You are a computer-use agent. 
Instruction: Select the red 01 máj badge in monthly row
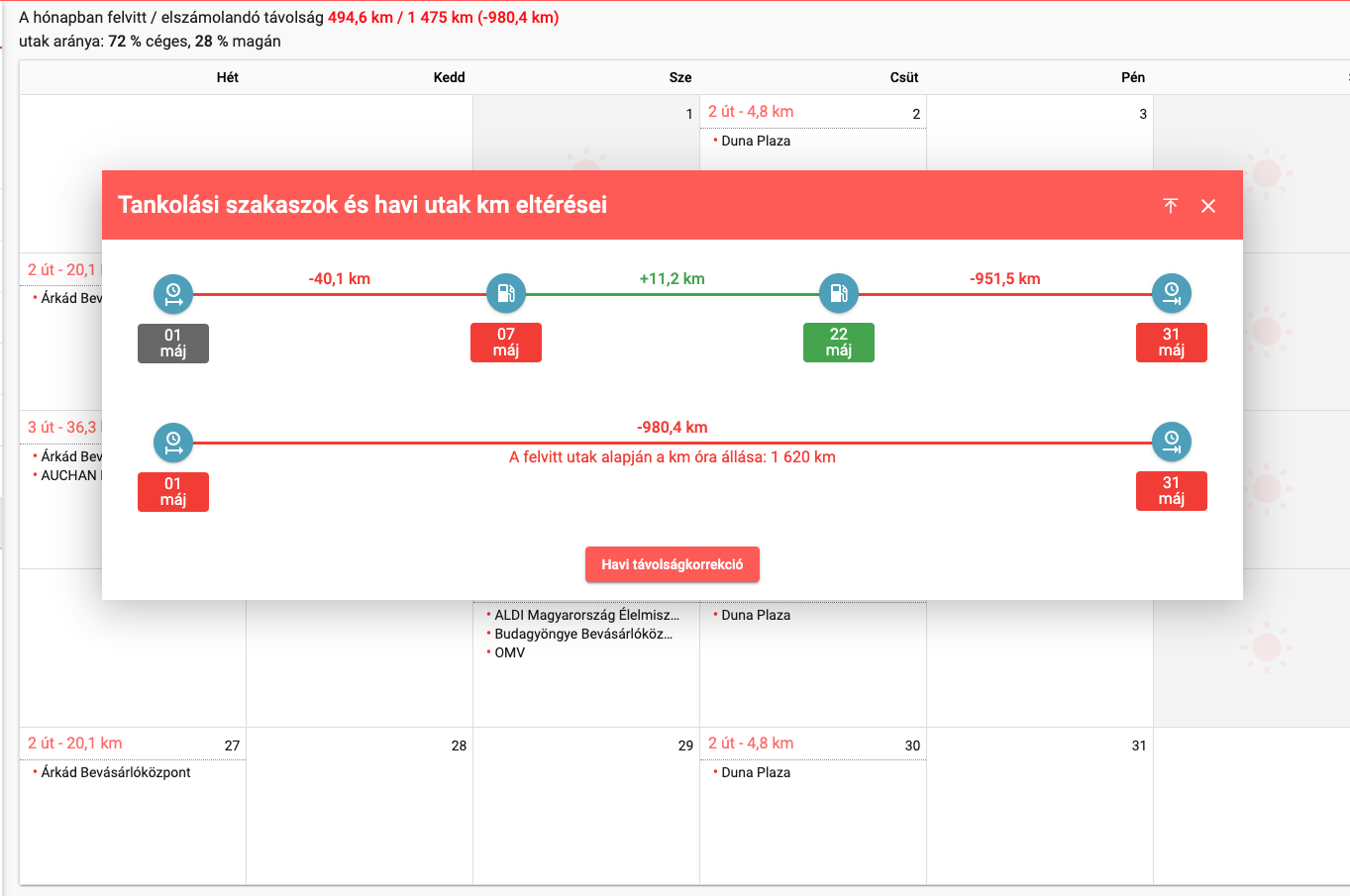(173, 491)
